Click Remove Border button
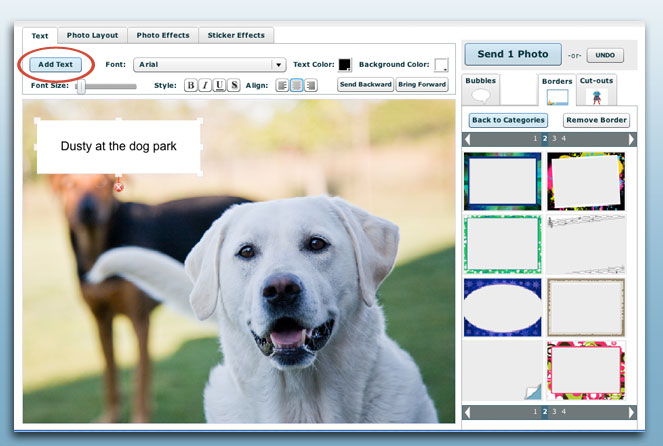This screenshot has height=446, width=663. [x=596, y=120]
